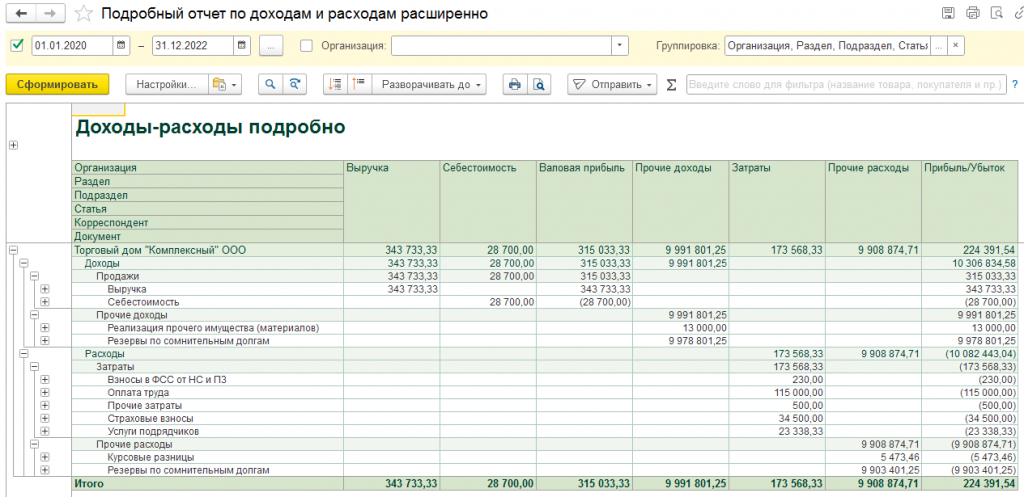Open the Разворачивать до dropdown
The image size is (1024, 497).
429,84
